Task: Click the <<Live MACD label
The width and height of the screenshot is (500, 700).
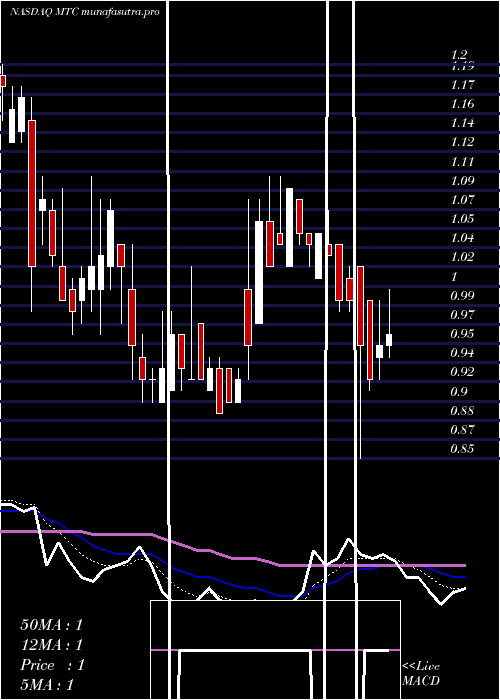Action: [x=421, y=673]
